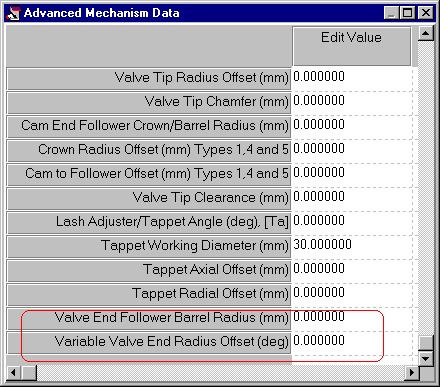
Task: Select the Valve Tip Clearance row label
Action: 149,199
